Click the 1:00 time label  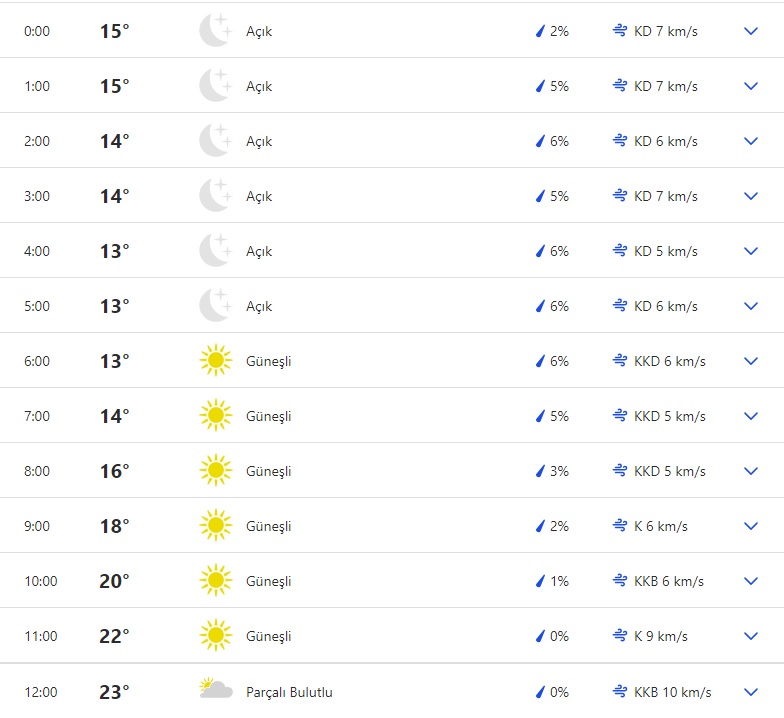(x=37, y=86)
